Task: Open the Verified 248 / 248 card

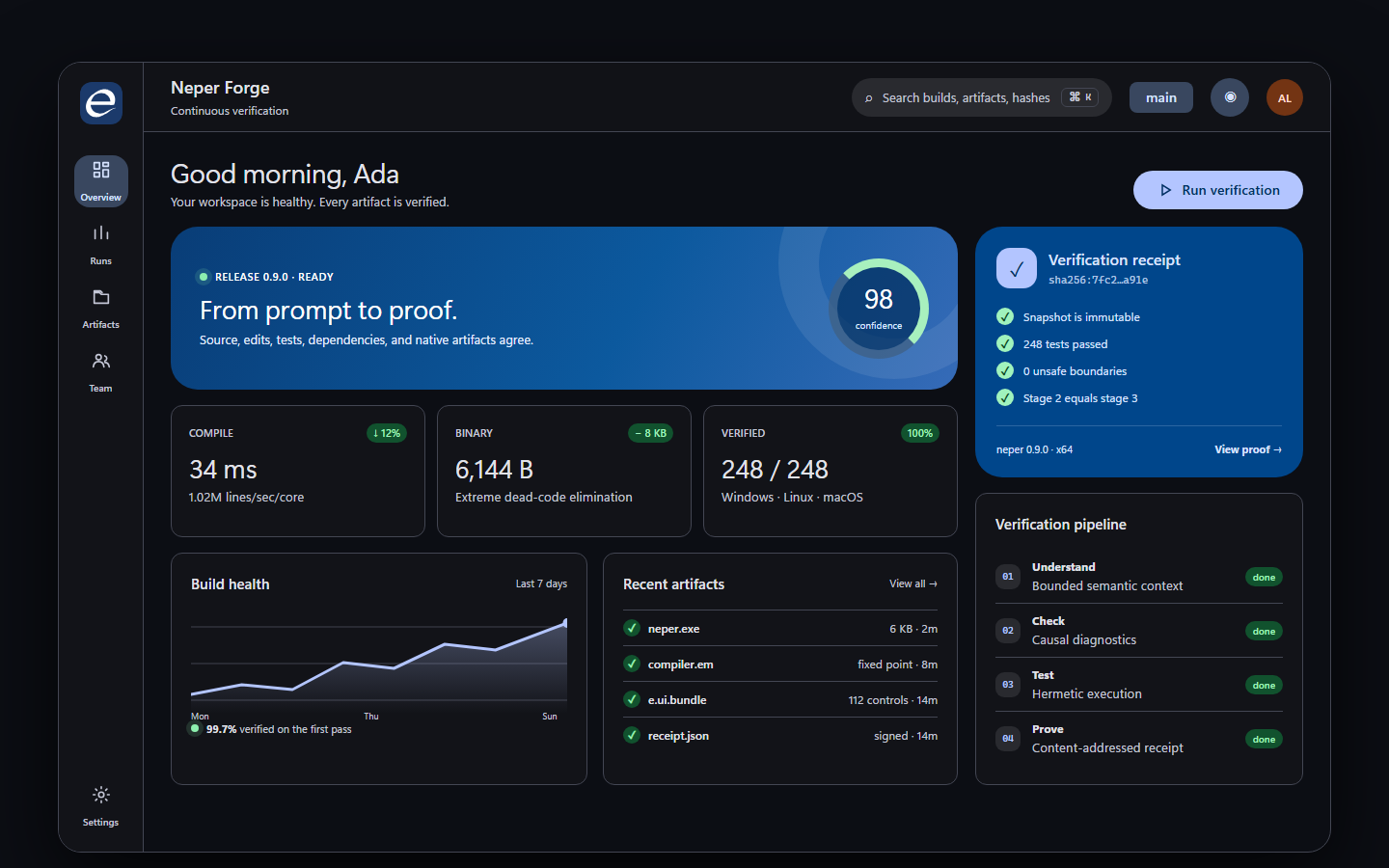Action: (x=831, y=471)
